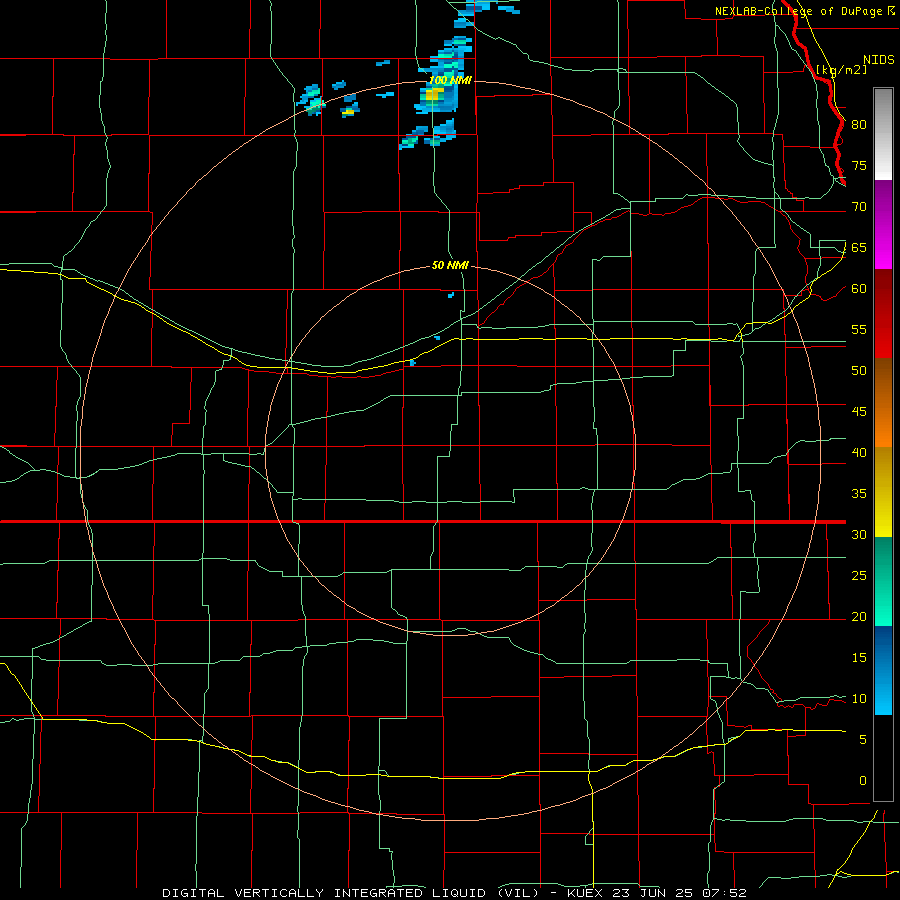Click the 100 NMI range ring label
Screen dimensions: 900x900
click(x=451, y=80)
